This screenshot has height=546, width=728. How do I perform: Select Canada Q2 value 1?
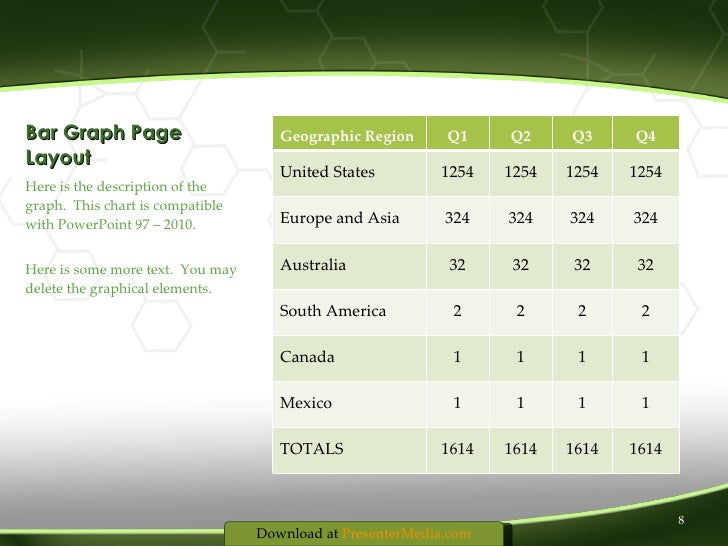pyautogui.click(x=520, y=358)
